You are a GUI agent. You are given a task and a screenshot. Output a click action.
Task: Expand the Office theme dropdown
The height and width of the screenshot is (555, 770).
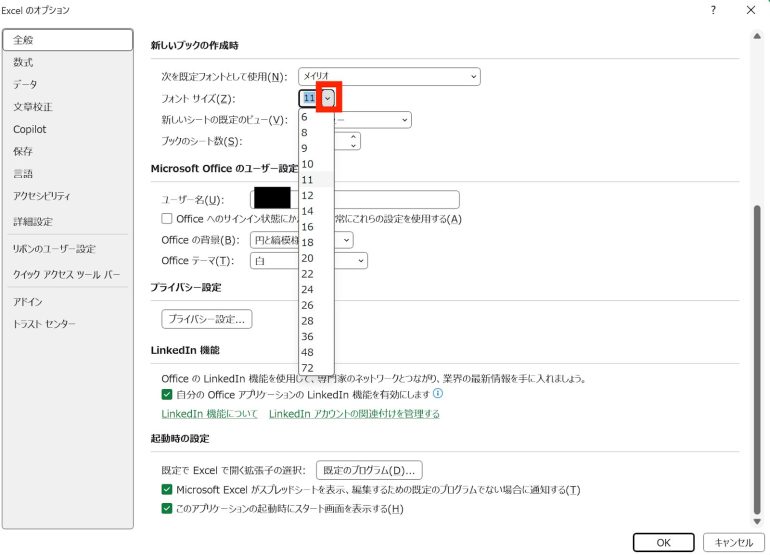(359, 261)
